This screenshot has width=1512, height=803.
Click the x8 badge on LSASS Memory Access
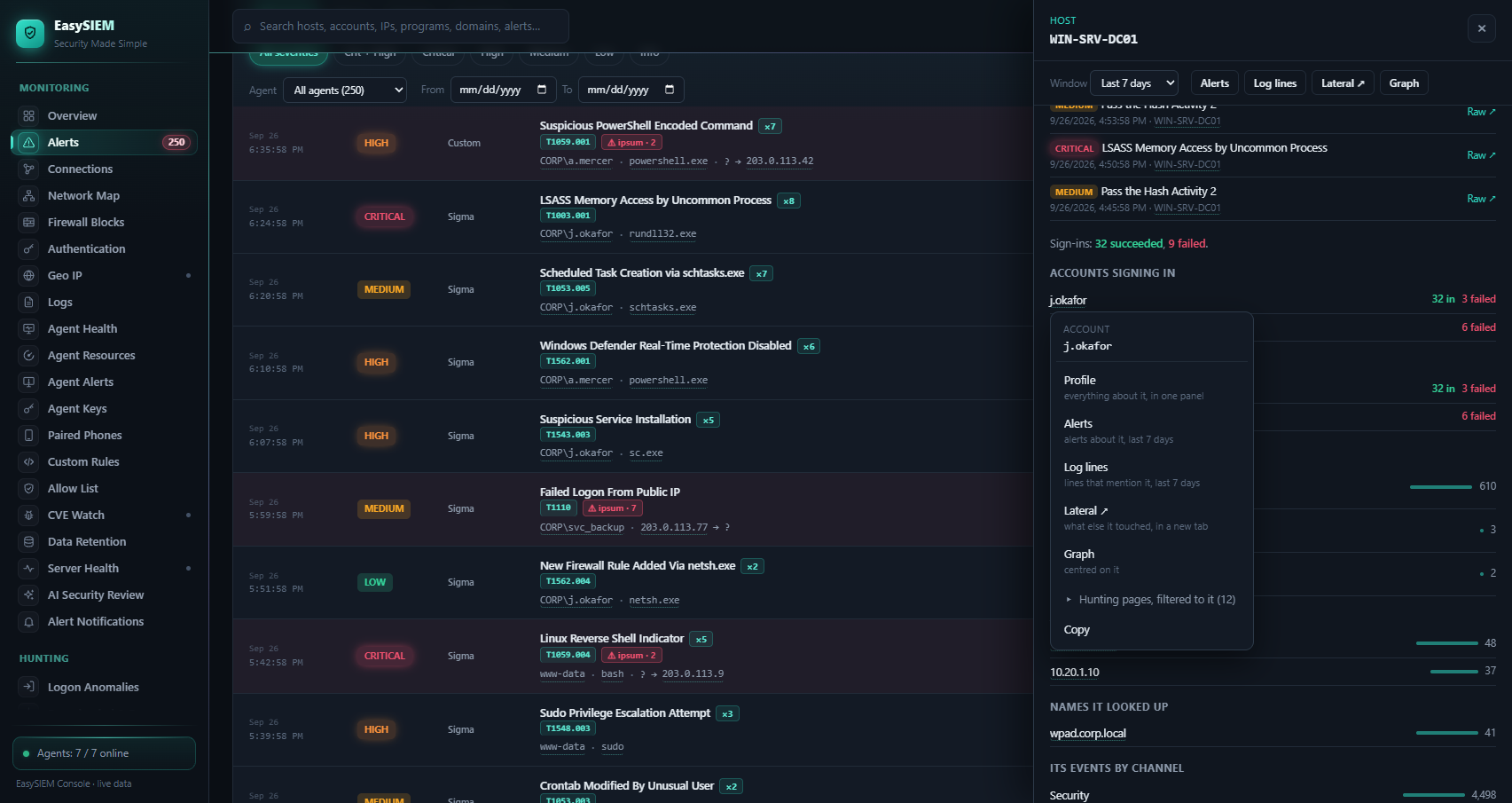pos(789,201)
